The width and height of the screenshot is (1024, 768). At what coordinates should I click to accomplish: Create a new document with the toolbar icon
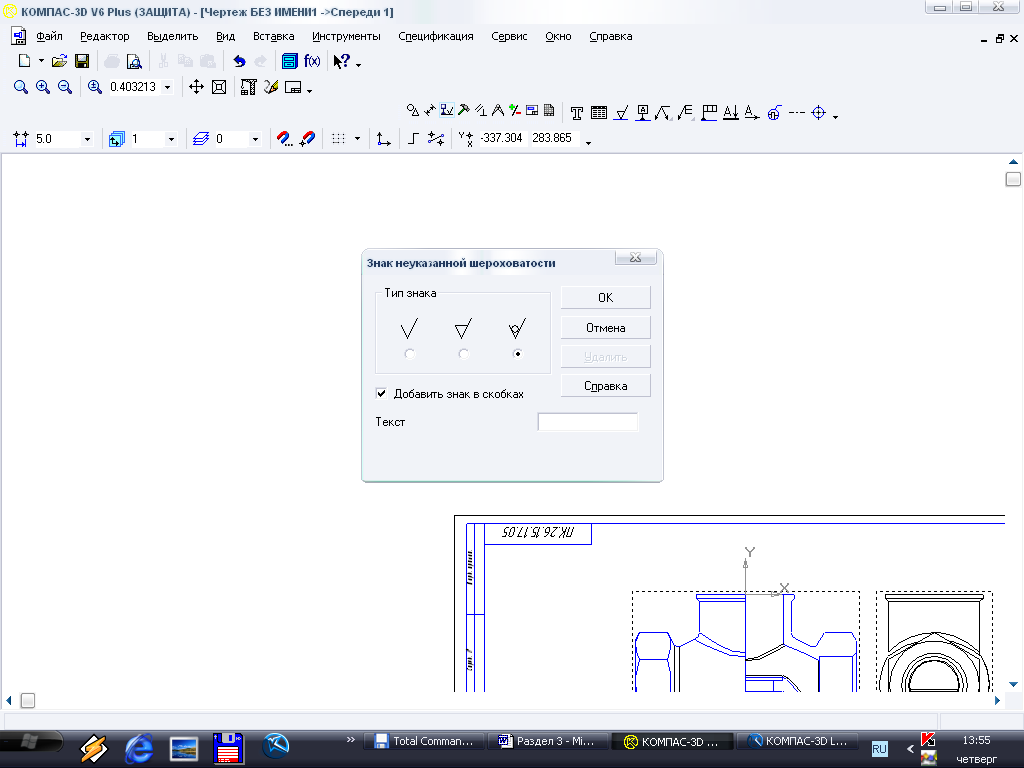tap(24, 61)
